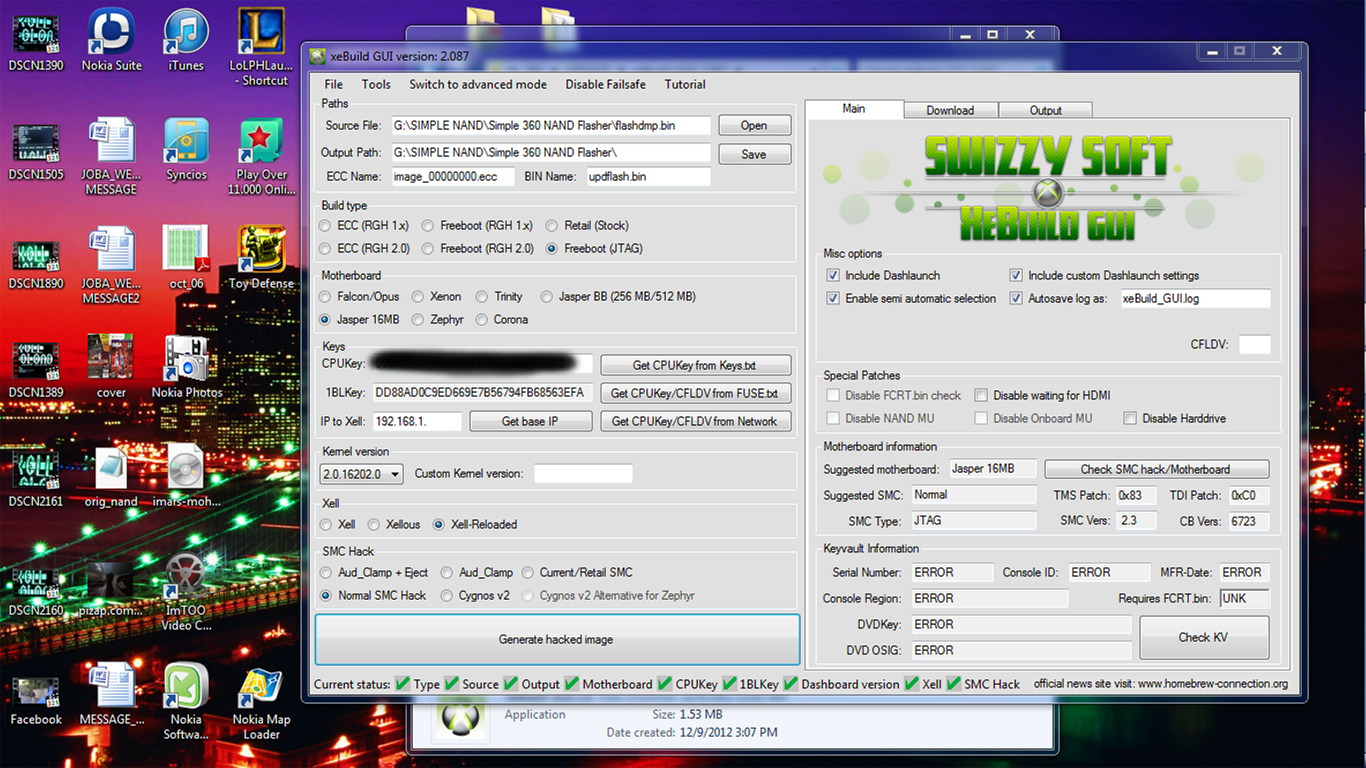Open the JOBA_WE... MESSAGE2 document icon
This screenshot has height=768, width=1366.
[x=111, y=265]
